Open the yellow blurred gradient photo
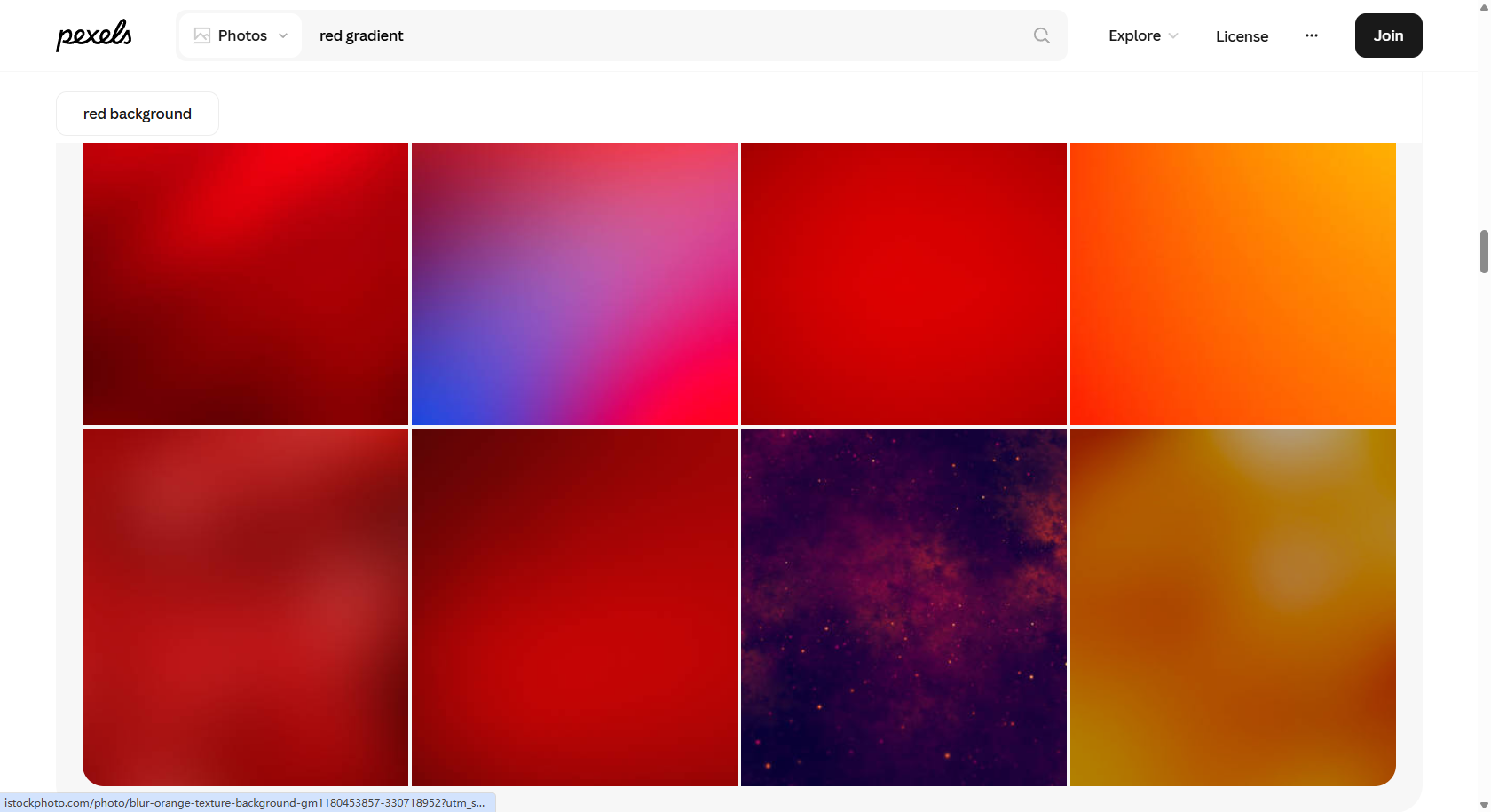The height and width of the screenshot is (812, 1491). [x=1232, y=606]
